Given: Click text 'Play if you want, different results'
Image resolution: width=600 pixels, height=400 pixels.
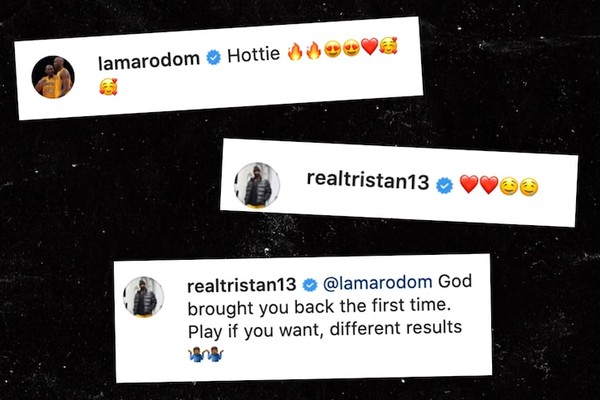Looking at the screenshot, I should click(x=325, y=329).
